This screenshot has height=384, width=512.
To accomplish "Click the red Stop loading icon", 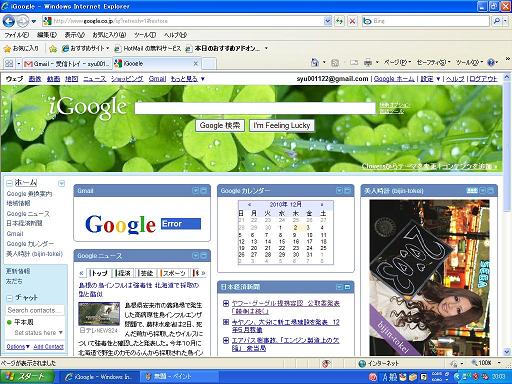I will pos(352,21).
